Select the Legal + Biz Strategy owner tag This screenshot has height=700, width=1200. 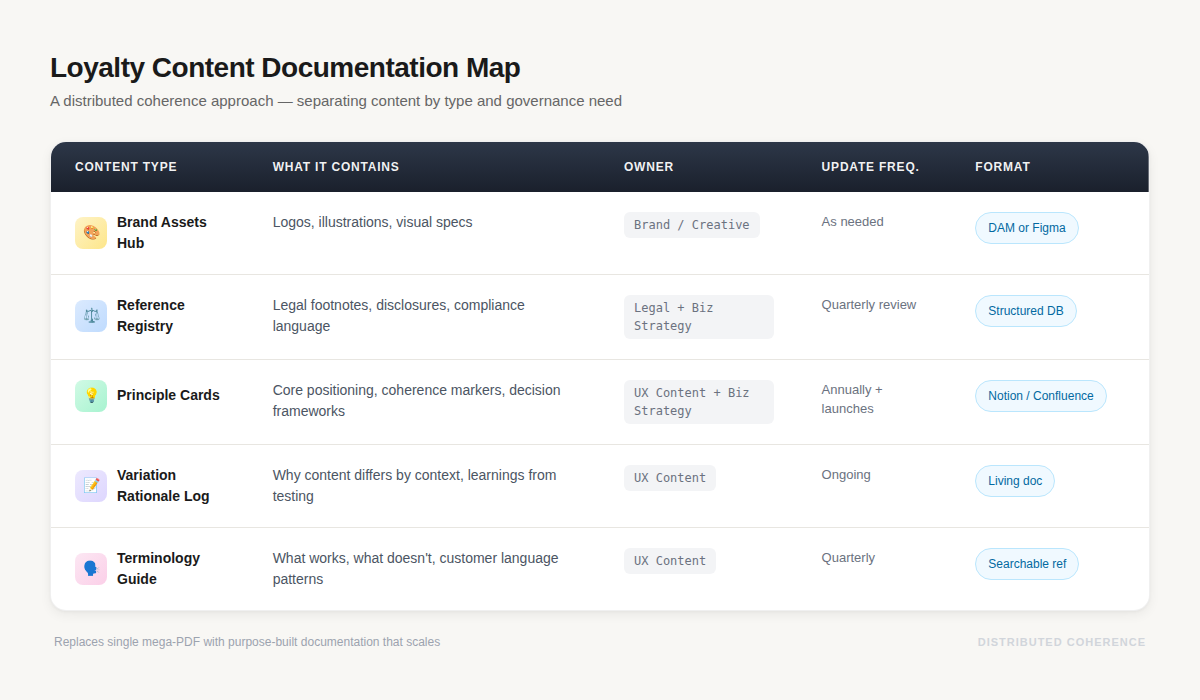coord(698,316)
